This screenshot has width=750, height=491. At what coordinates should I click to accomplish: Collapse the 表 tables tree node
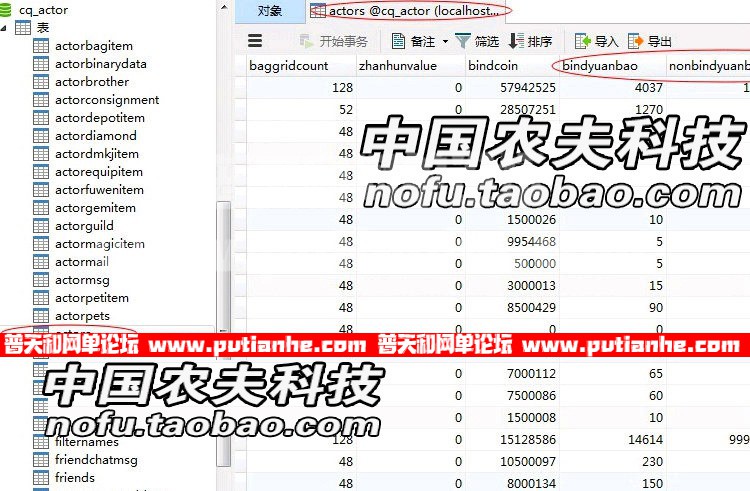4,28
